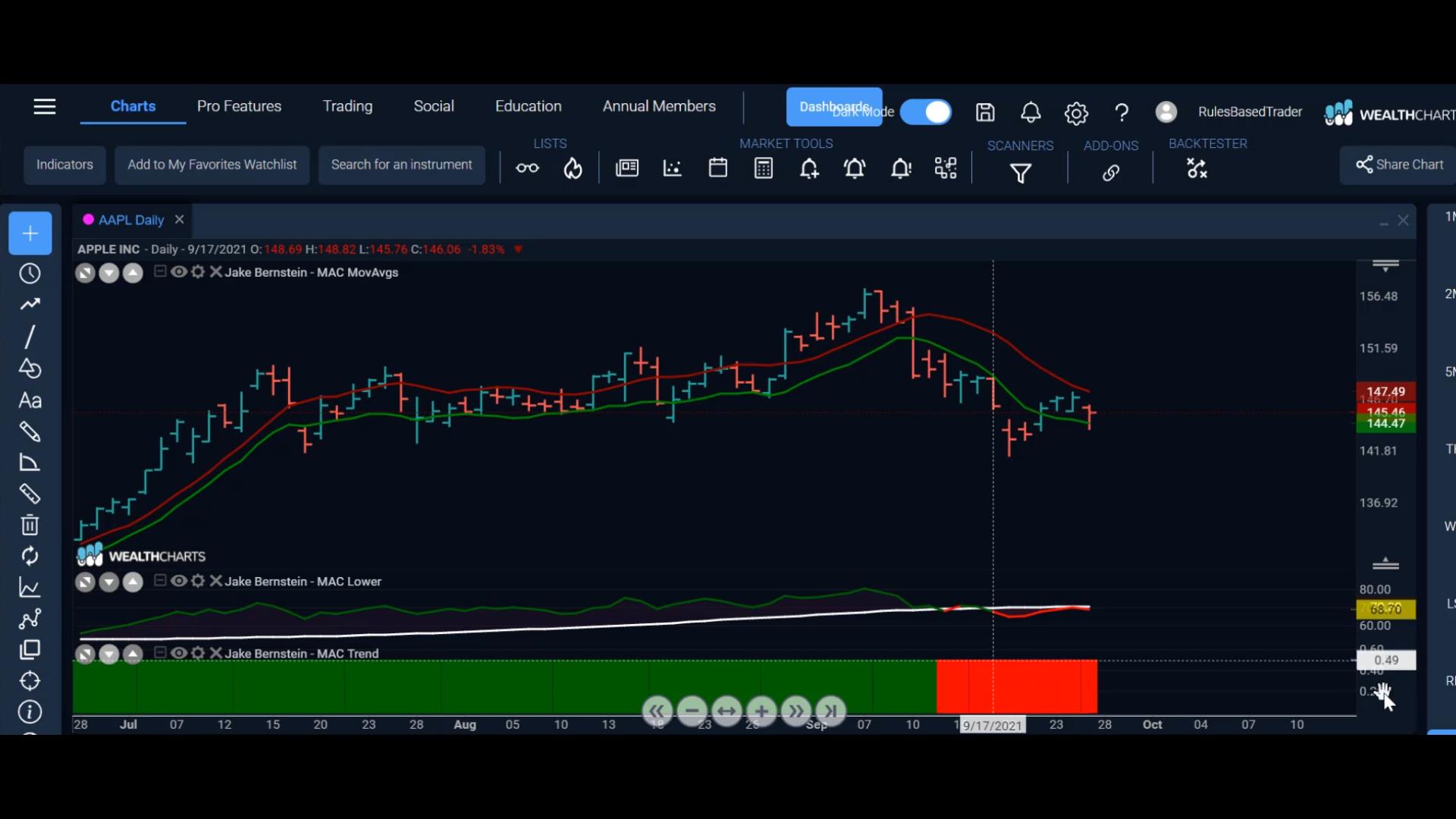1456x819 pixels.
Task: Switch to the Charts tab
Action: (x=133, y=106)
